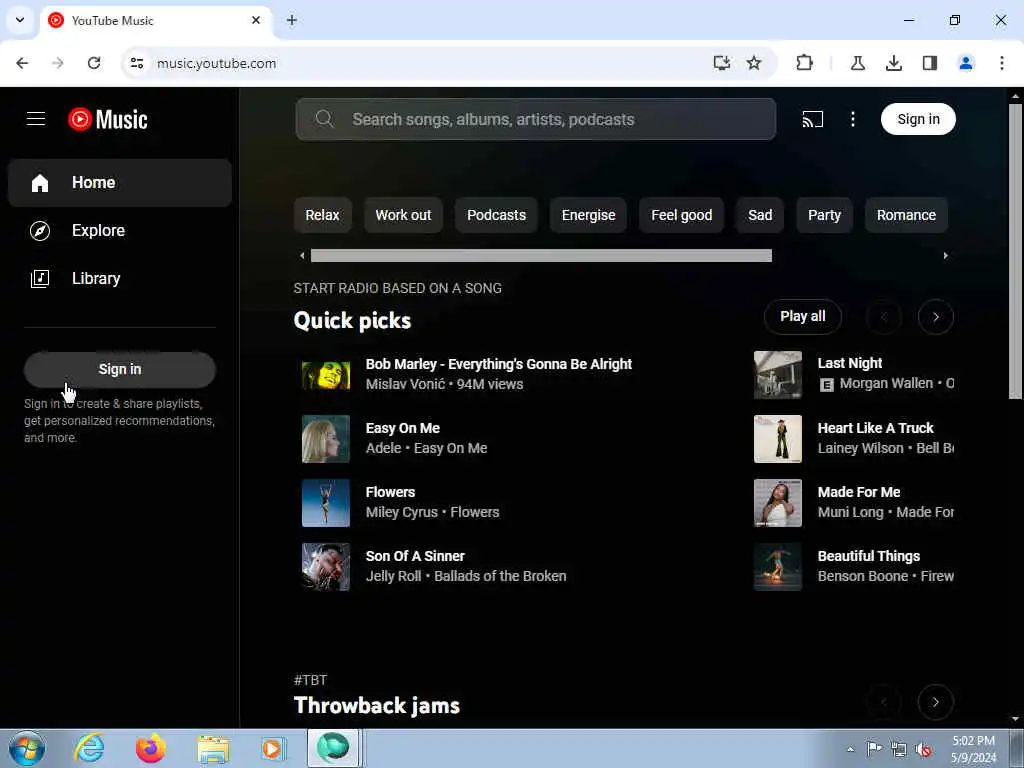View site information icon in address bar
This screenshot has width=1024, height=768.
pyautogui.click(x=136, y=63)
